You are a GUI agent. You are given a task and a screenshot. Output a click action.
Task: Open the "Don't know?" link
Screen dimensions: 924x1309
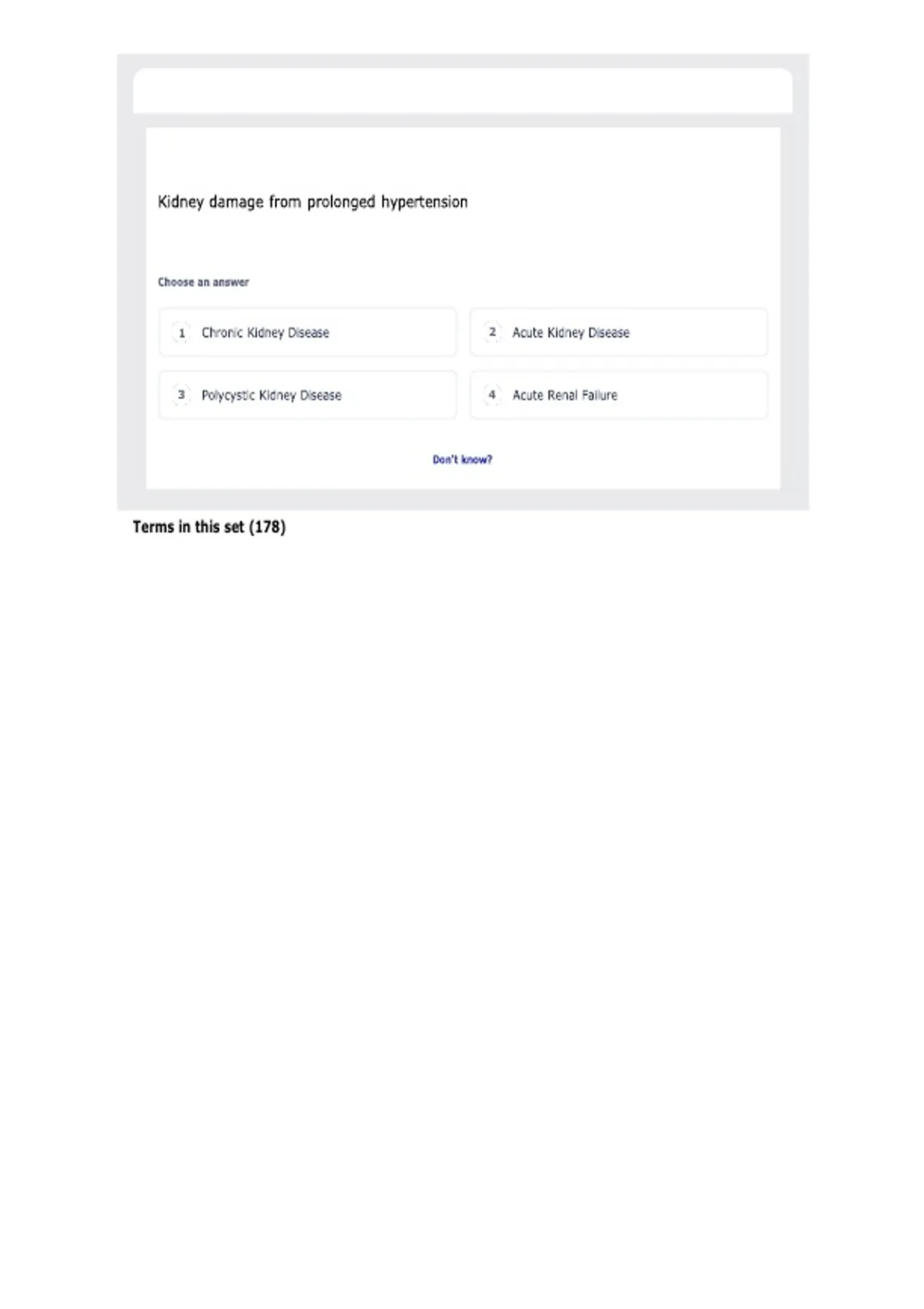pos(462,460)
